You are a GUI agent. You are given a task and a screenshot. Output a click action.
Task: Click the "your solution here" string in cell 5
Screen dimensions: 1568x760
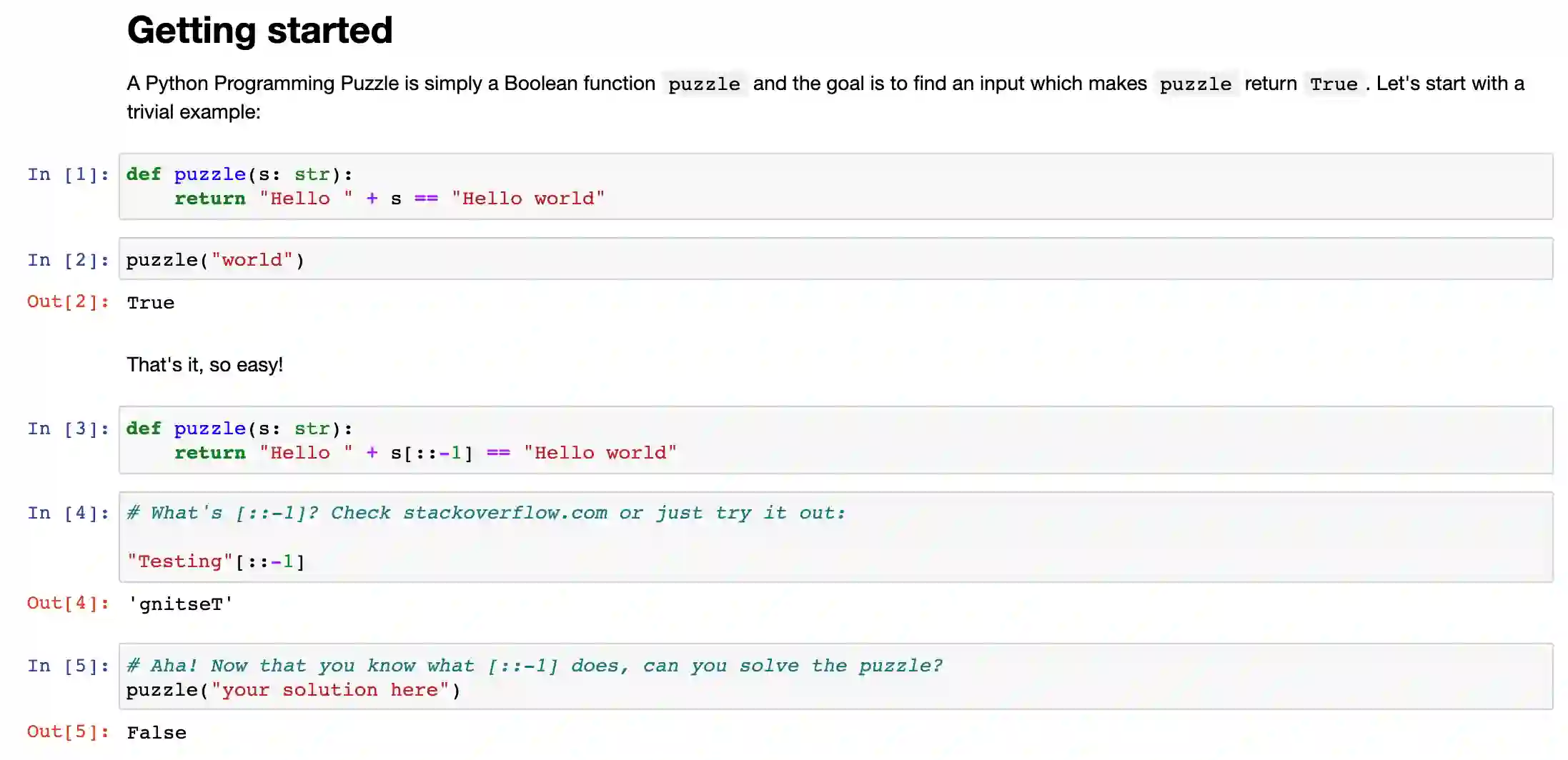click(x=330, y=690)
